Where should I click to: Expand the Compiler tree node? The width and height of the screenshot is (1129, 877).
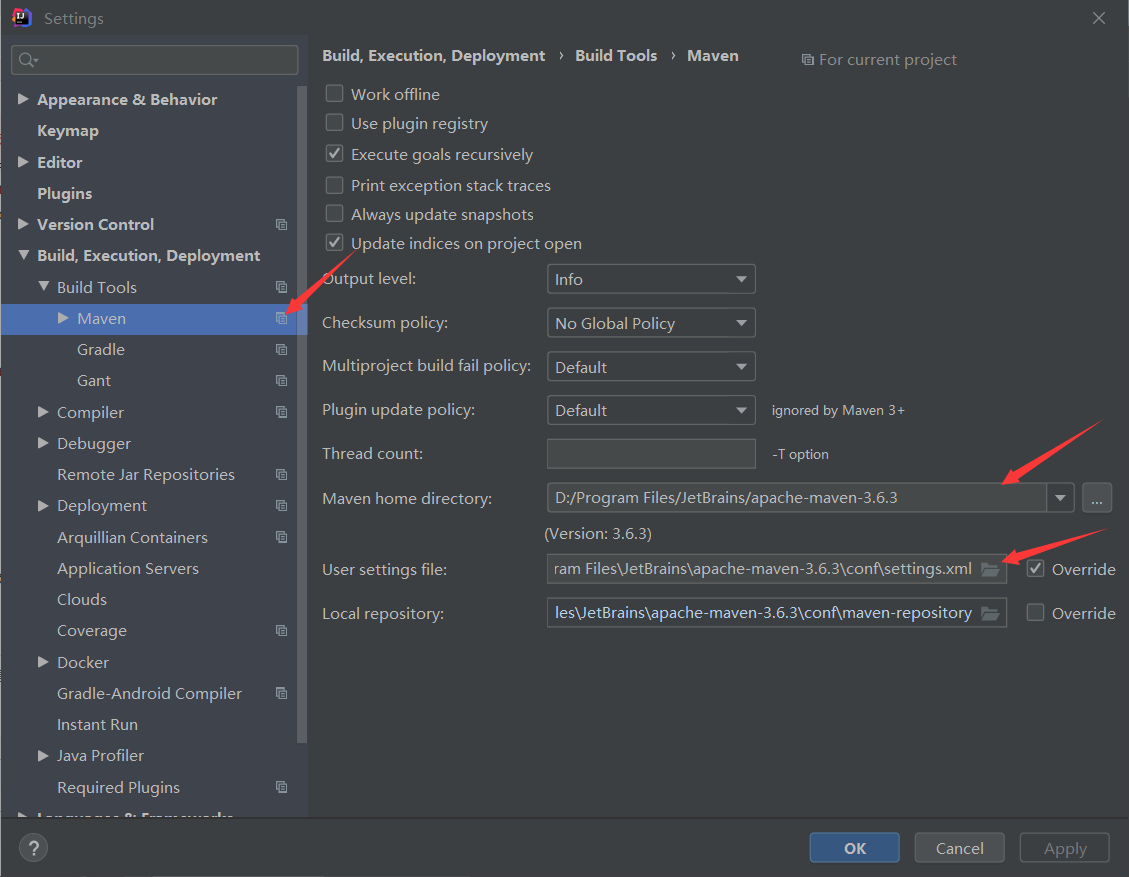tap(43, 412)
